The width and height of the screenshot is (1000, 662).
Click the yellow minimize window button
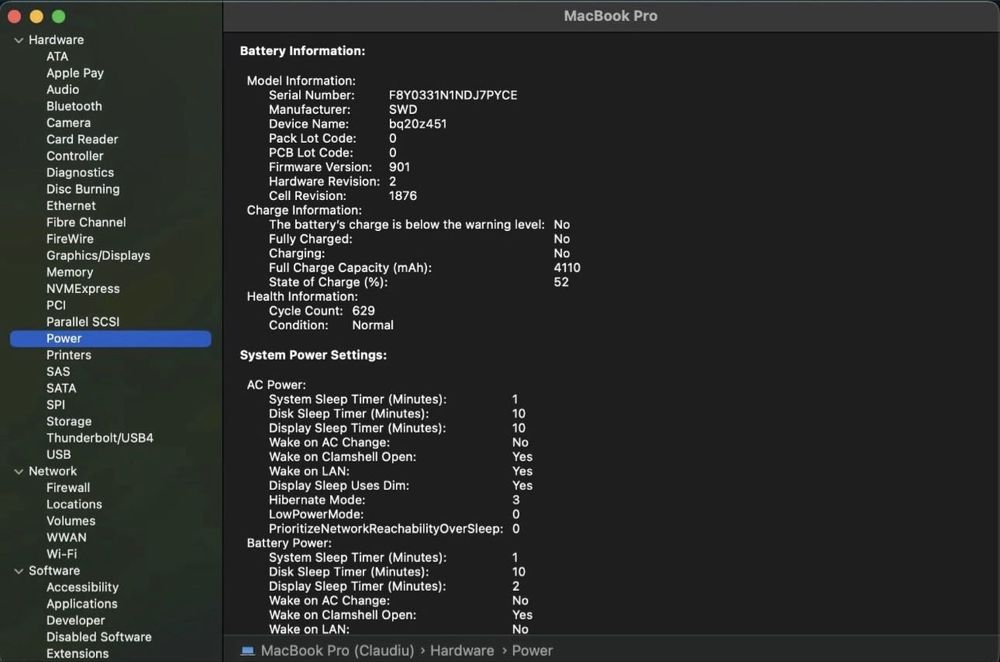pyautogui.click(x=36, y=16)
